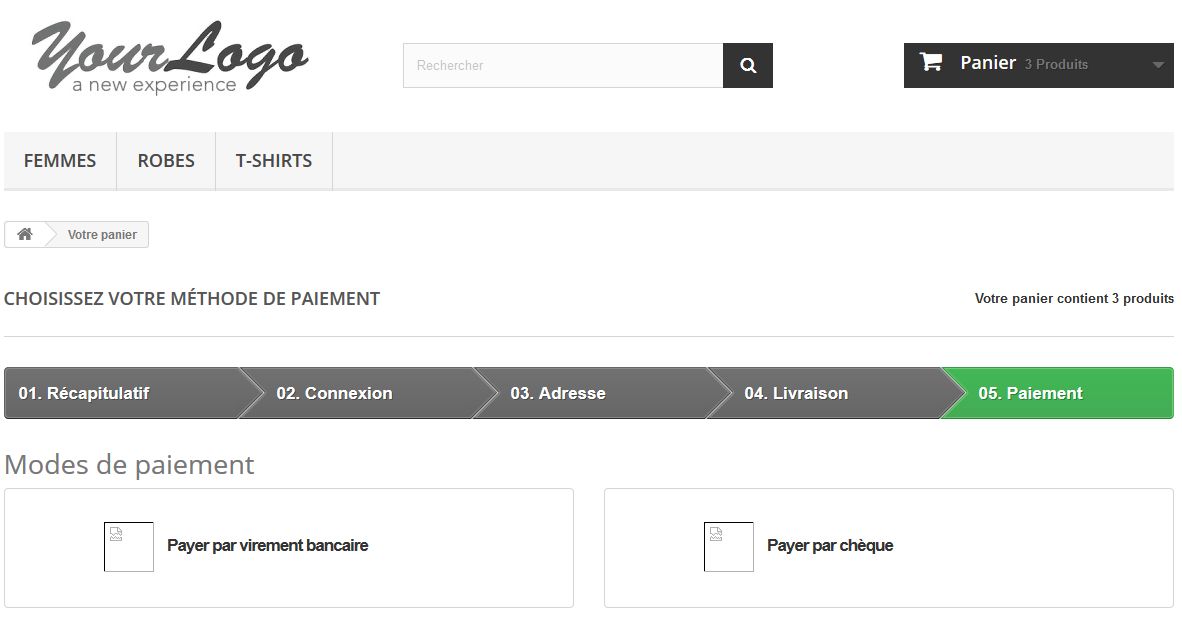Open the Panier 3 Produits cart

[x=1038, y=65]
